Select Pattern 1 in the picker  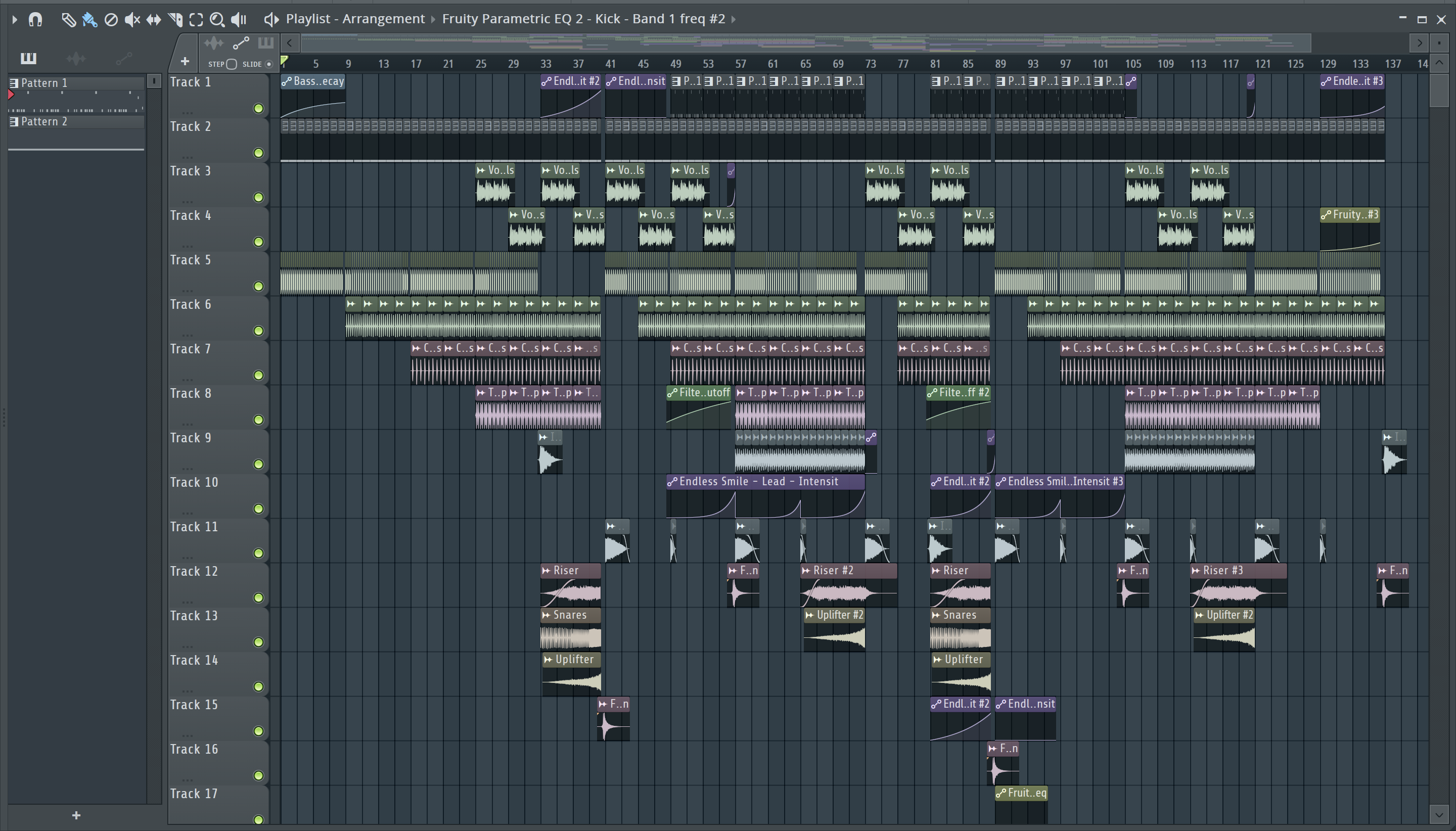pyautogui.click(x=76, y=83)
